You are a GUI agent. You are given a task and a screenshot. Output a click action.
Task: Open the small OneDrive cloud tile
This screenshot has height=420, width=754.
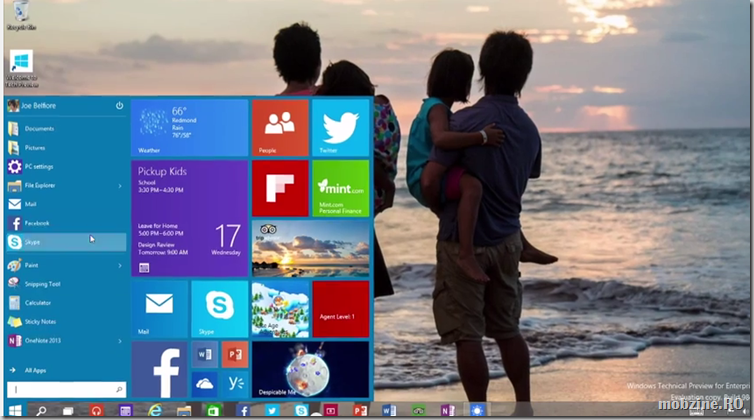pos(204,384)
